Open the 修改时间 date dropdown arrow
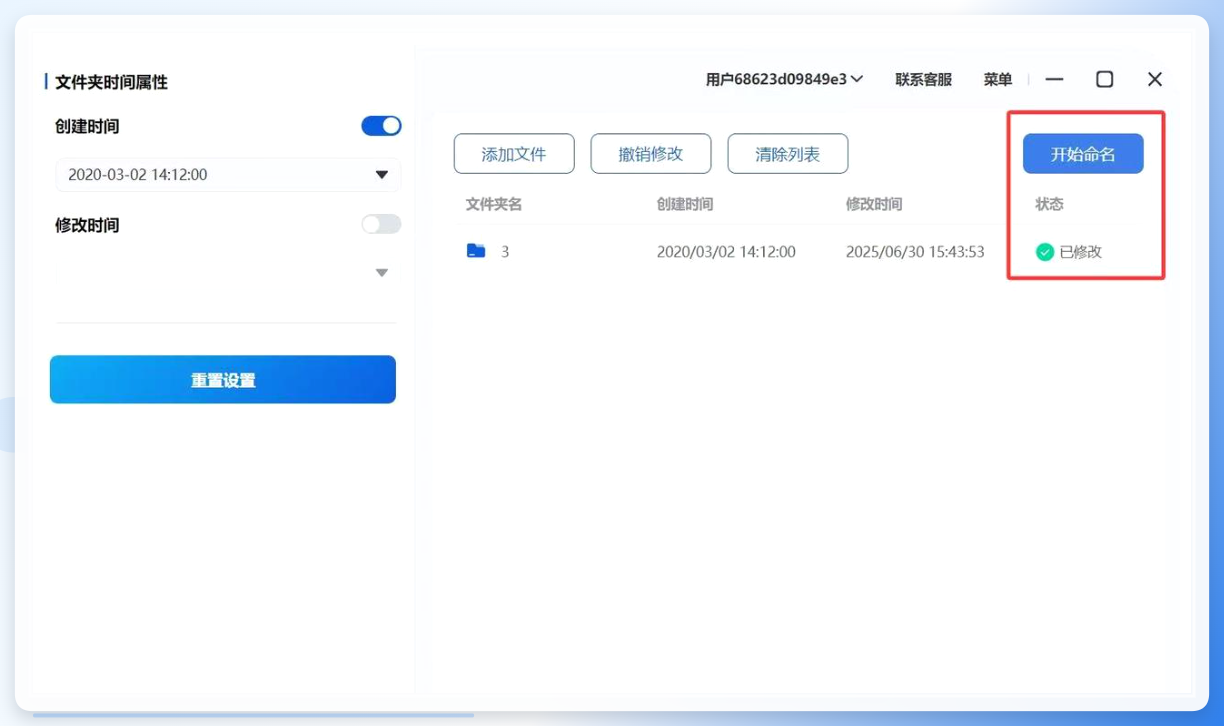 (381, 273)
